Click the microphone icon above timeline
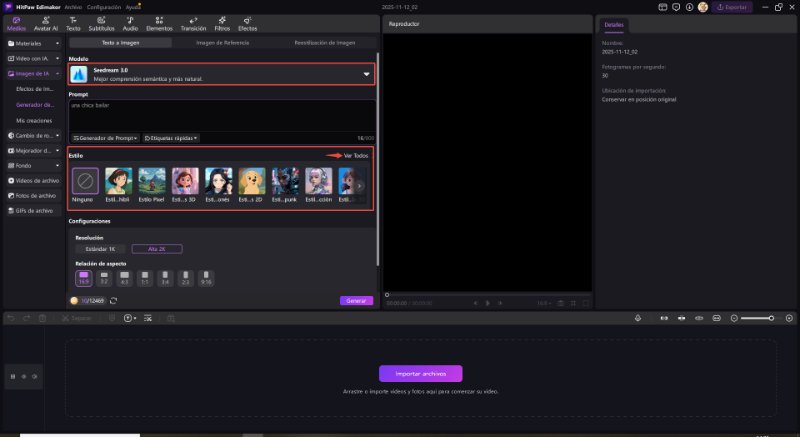Image resolution: width=800 pixels, height=437 pixels. [x=638, y=318]
